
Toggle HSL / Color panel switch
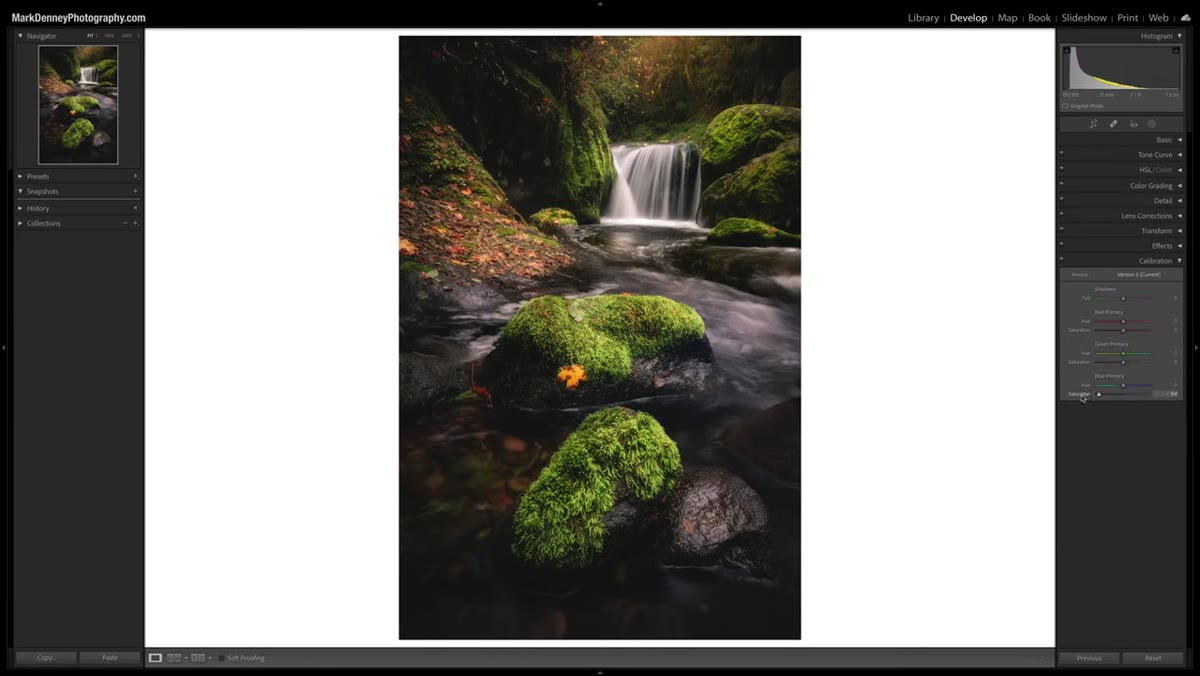(1062, 169)
